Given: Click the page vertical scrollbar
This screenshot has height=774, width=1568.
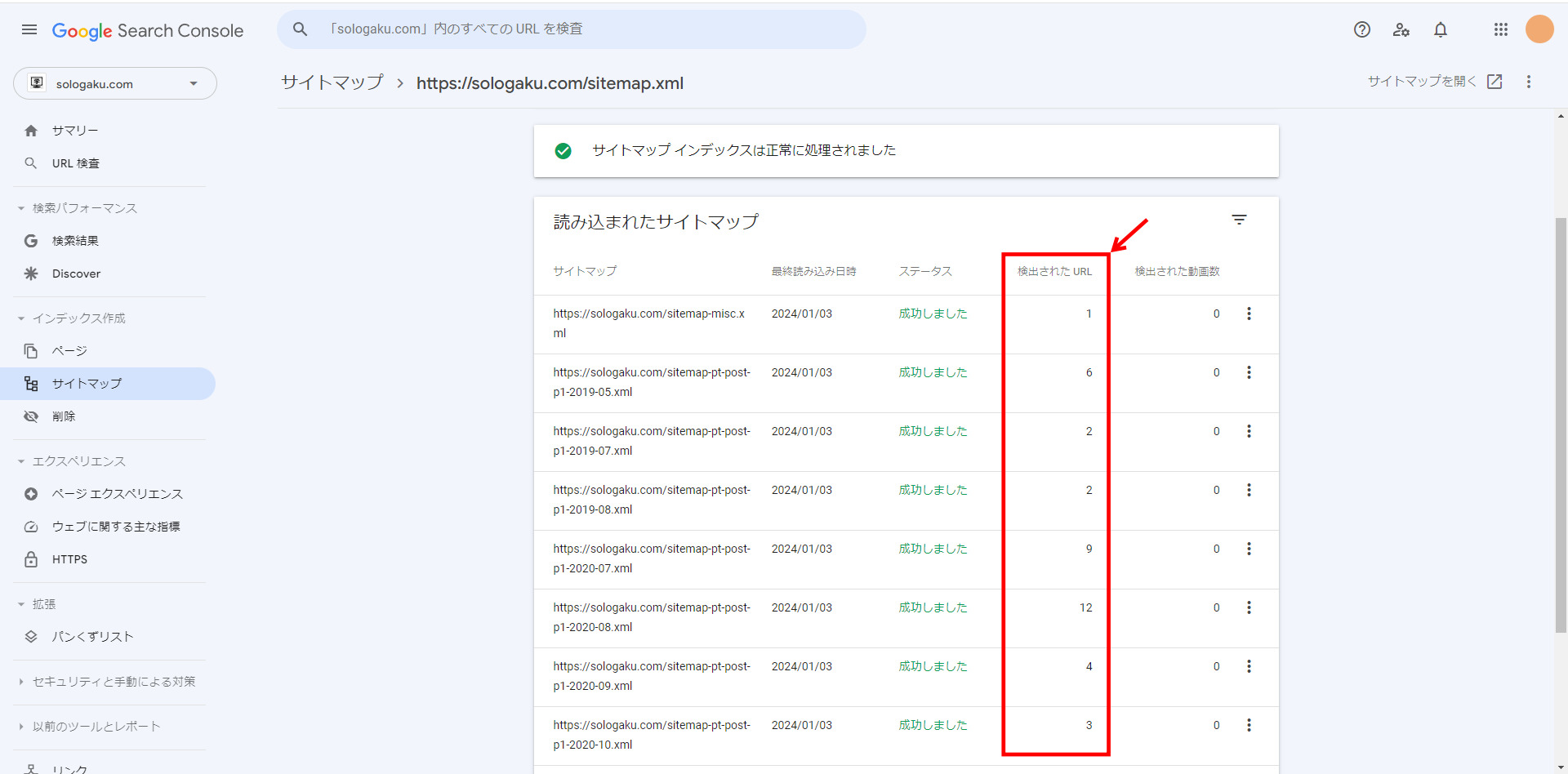Looking at the screenshot, I should point(1561,425).
